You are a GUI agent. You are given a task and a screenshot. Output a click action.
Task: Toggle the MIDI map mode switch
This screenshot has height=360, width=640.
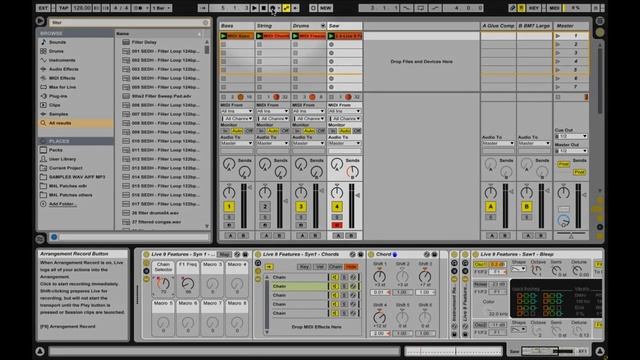click(x=554, y=8)
